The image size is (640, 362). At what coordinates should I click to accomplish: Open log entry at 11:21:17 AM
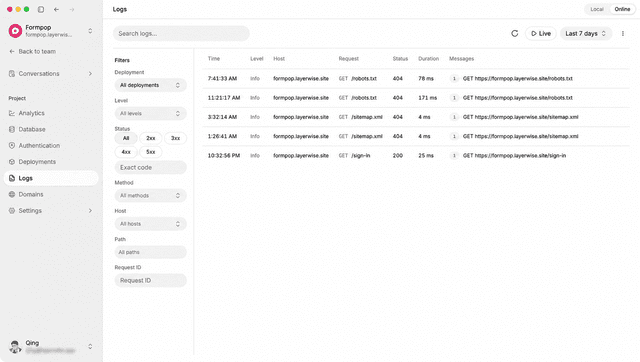pyautogui.click(x=416, y=98)
